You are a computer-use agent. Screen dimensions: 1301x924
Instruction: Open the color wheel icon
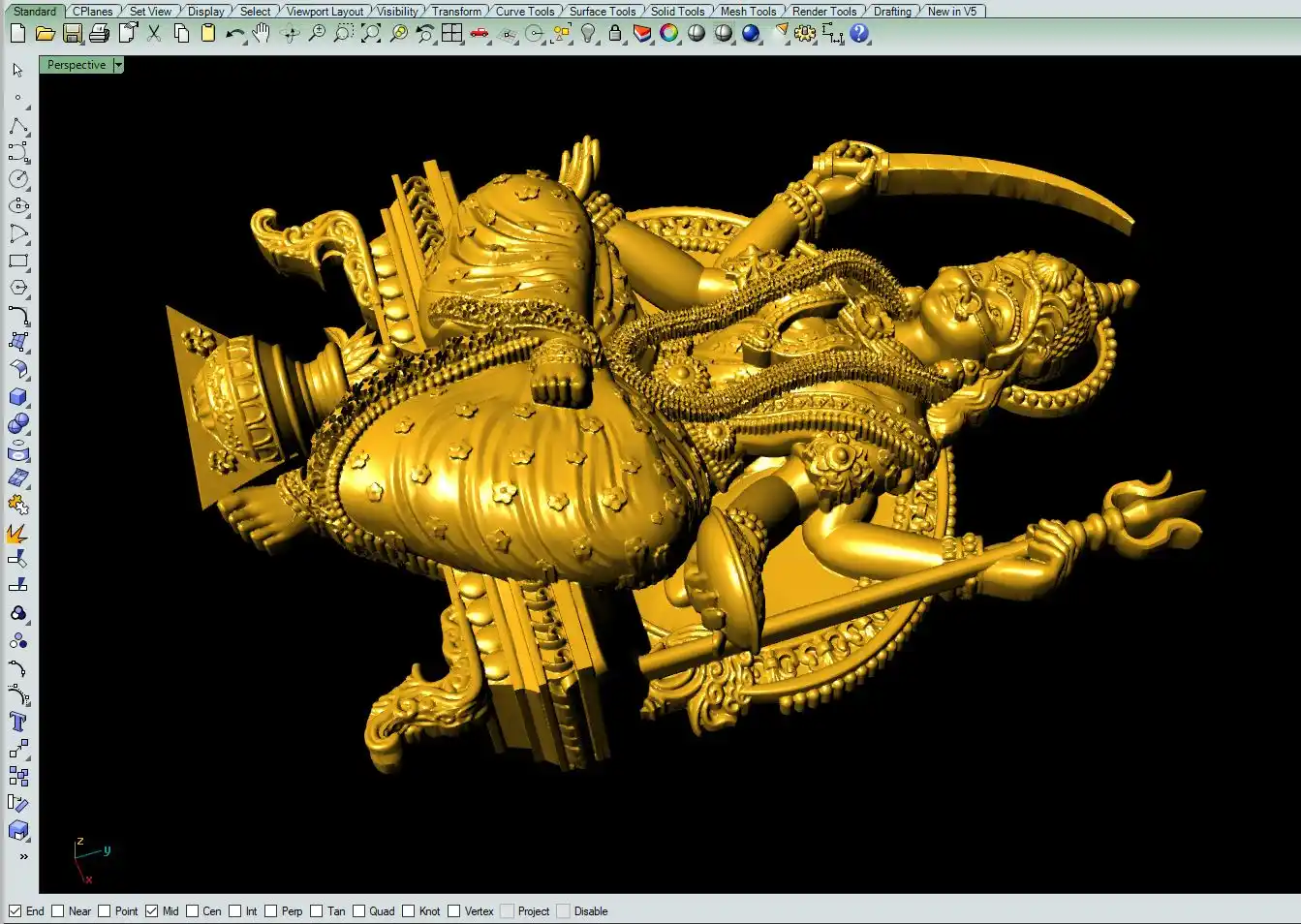[x=669, y=34]
